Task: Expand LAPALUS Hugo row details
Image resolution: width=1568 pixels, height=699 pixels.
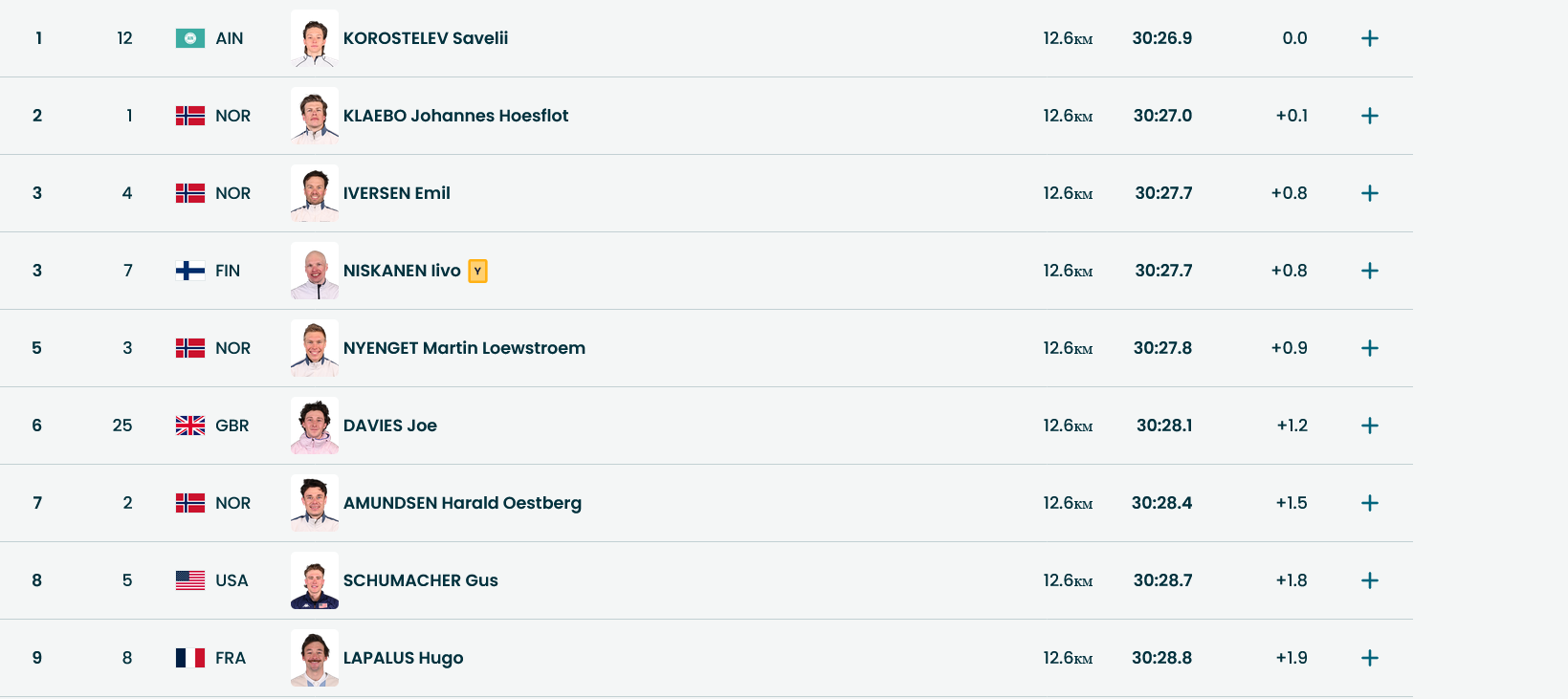Action: (1370, 658)
